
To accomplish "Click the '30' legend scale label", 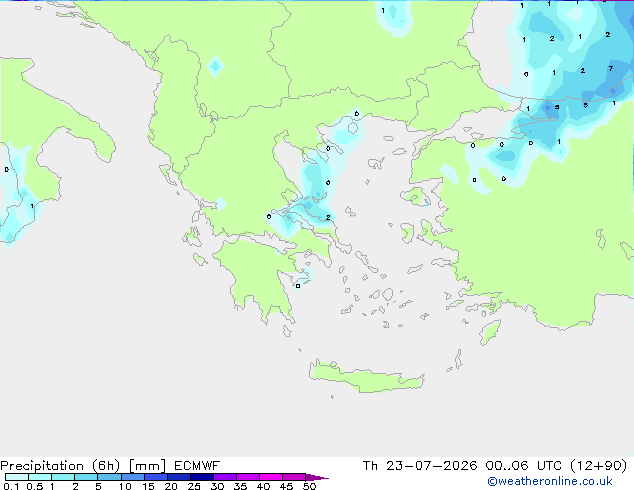I will point(217,486).
